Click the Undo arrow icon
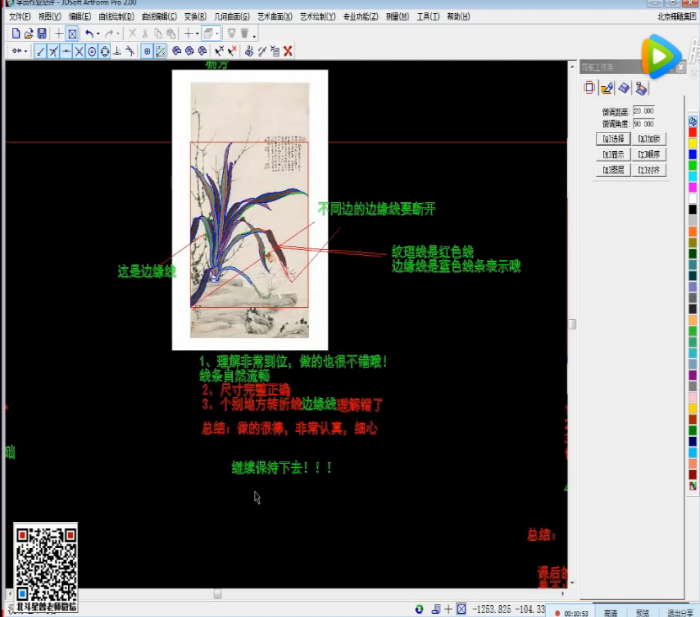700x617 pixels. [x=88, y=34]
